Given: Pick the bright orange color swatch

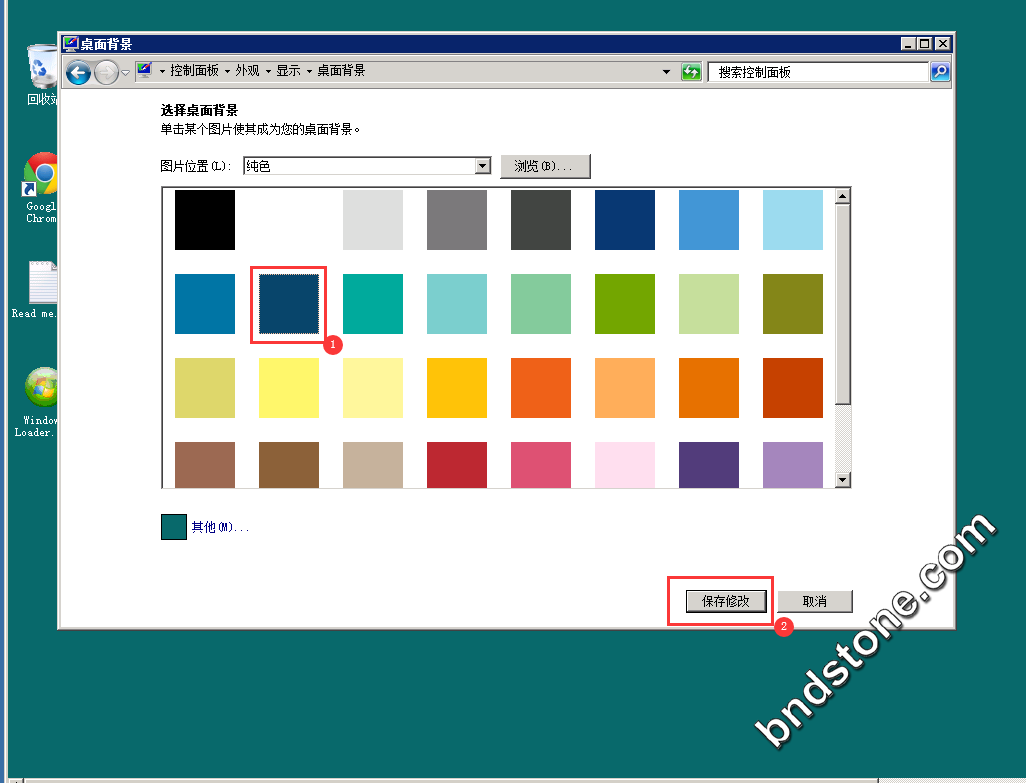Looking at the screenshot, I should point(541,388).
